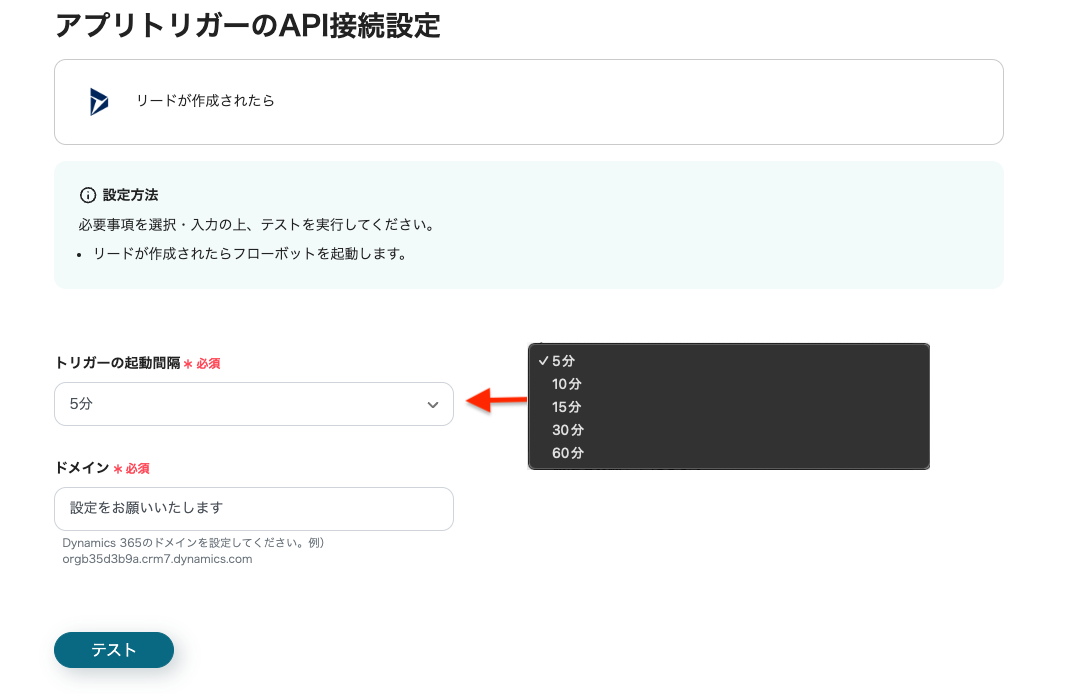
Task: Click the chevron arrow in the 5分 dropdown
Action: tap(433, 405)
